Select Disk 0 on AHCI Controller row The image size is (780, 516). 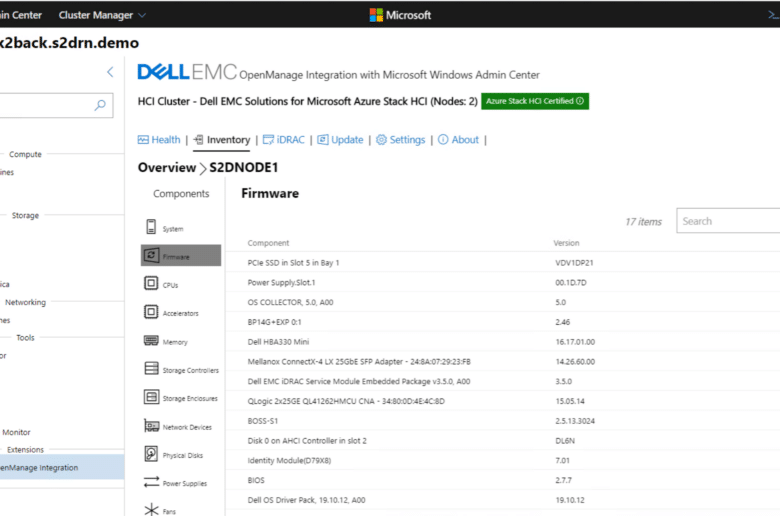(502, 441)
